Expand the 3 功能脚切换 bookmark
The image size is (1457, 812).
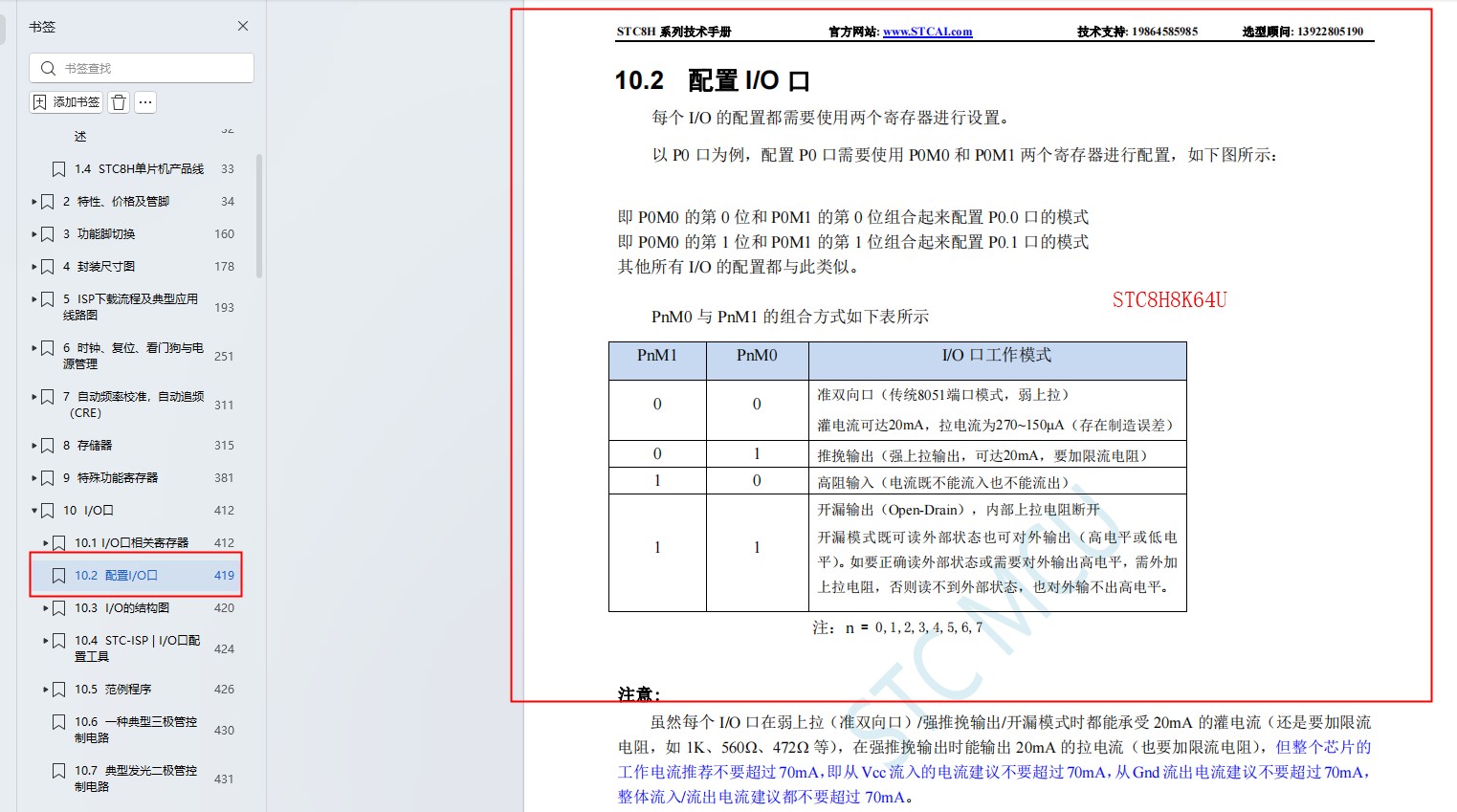pyautogui.click(x=34, y=234)
